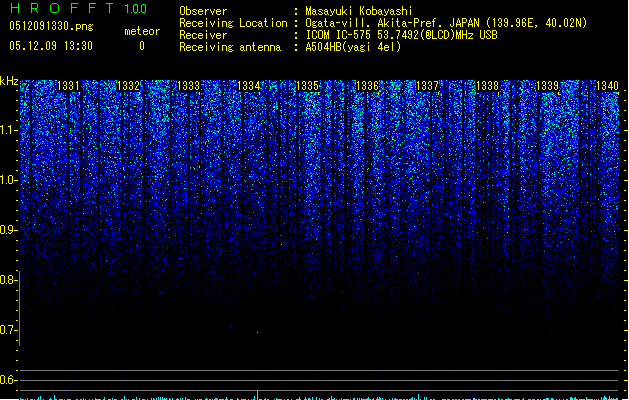Image resolution: width=629 pixels, height=400 pixels.
Task: Click the Receiving antenna label
Action: coord(230,47)
